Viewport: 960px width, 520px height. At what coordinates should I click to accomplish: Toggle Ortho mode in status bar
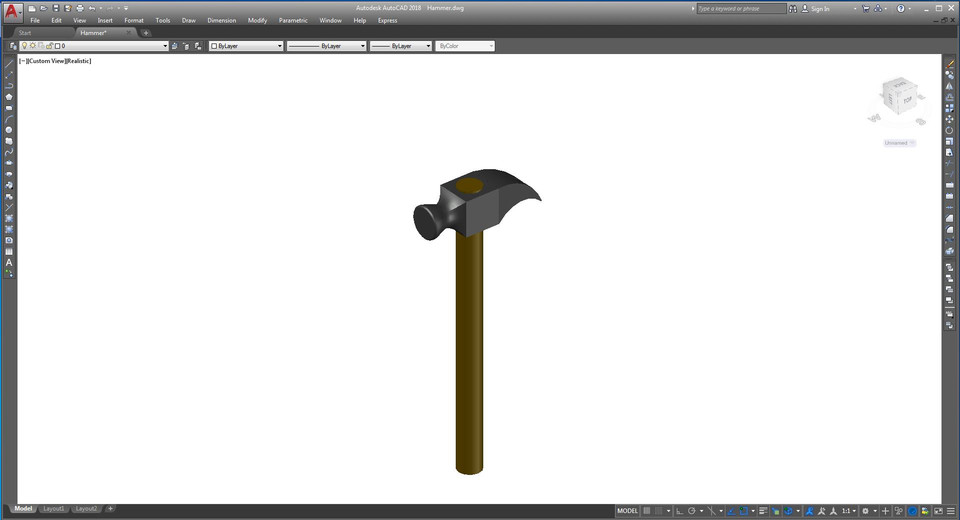tap(680, 511)
